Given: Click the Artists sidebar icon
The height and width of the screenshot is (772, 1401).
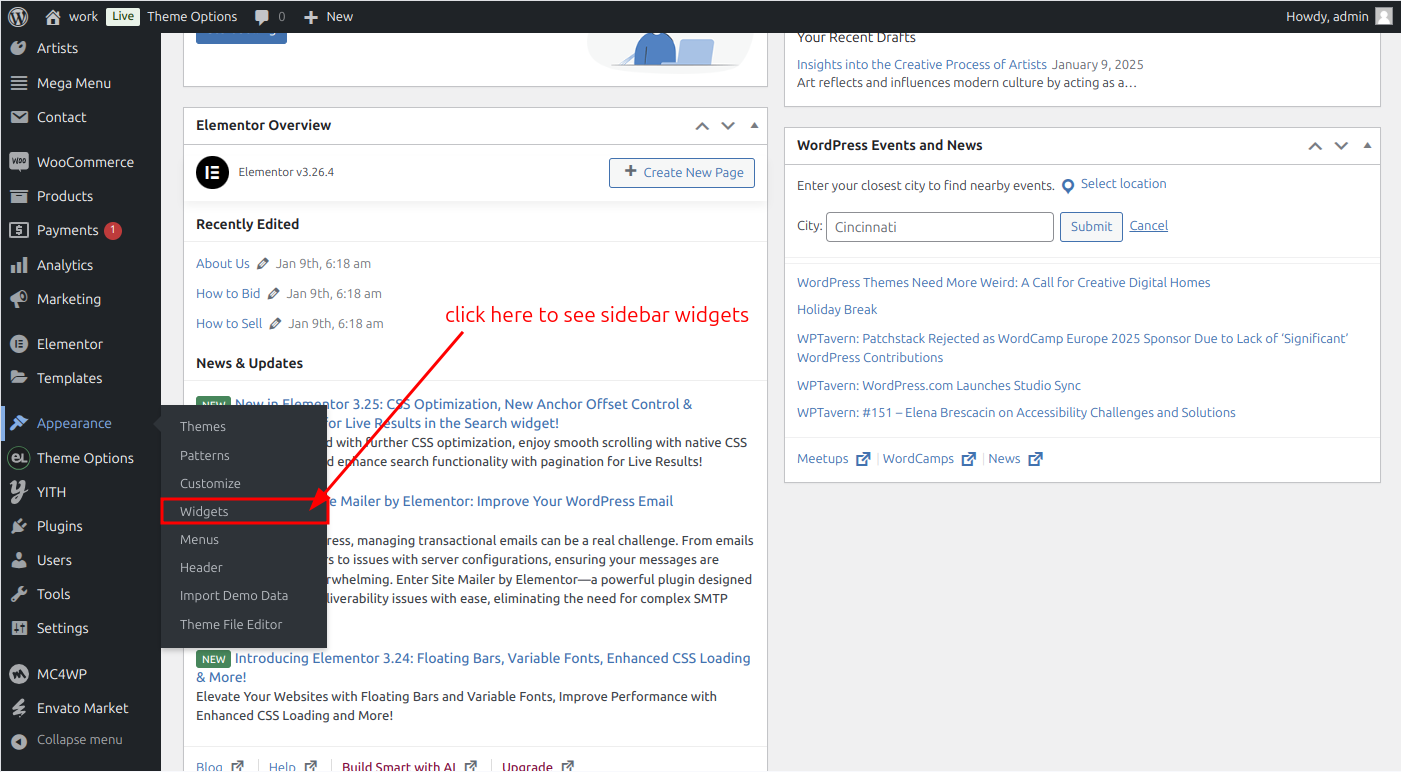Looking at the screenshot, I should coord(18,48).
